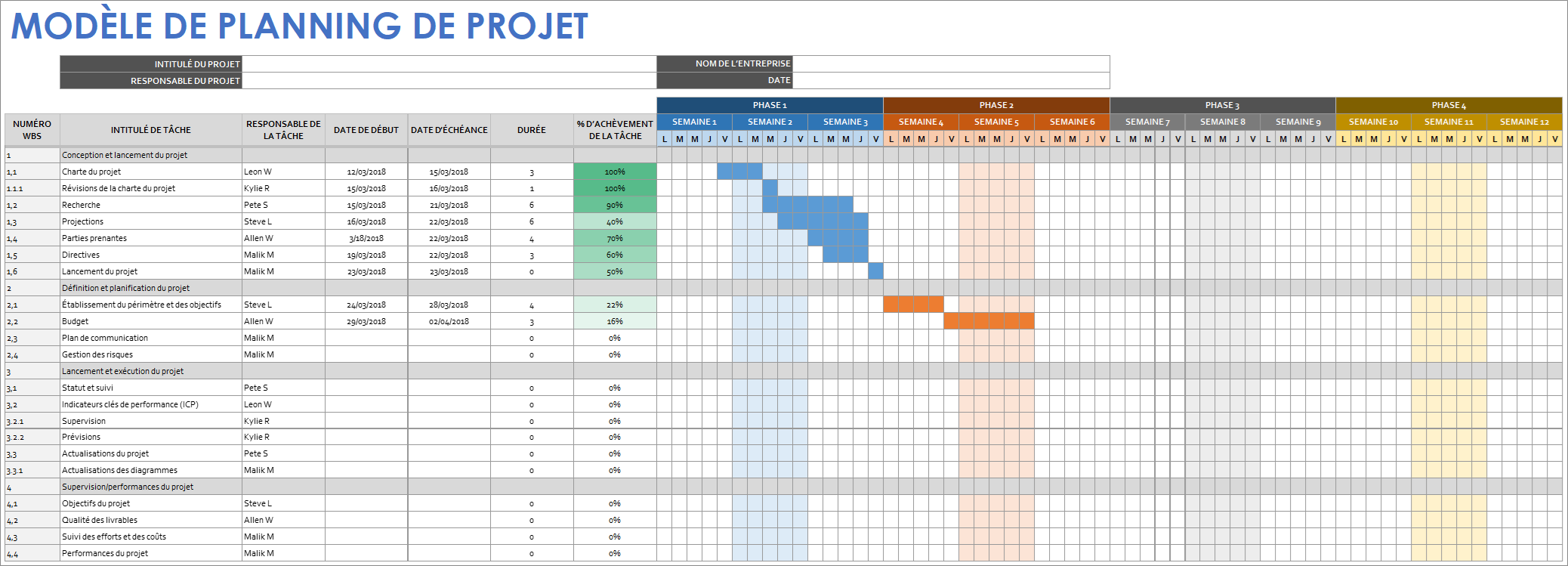1568x566 pixels.
Task: Click Pete S in Recherche row
Action: (283, 205)
